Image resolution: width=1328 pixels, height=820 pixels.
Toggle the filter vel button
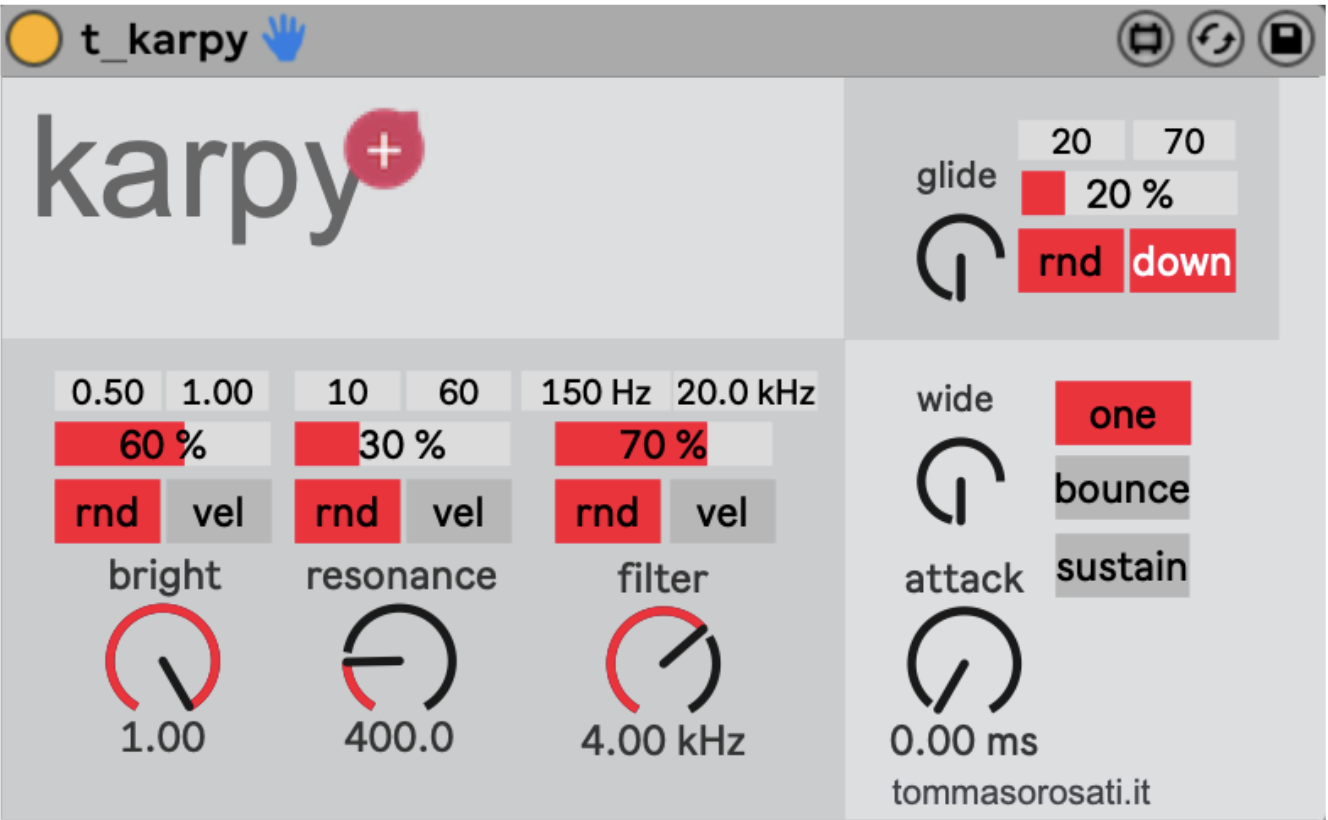coord(722,512)
